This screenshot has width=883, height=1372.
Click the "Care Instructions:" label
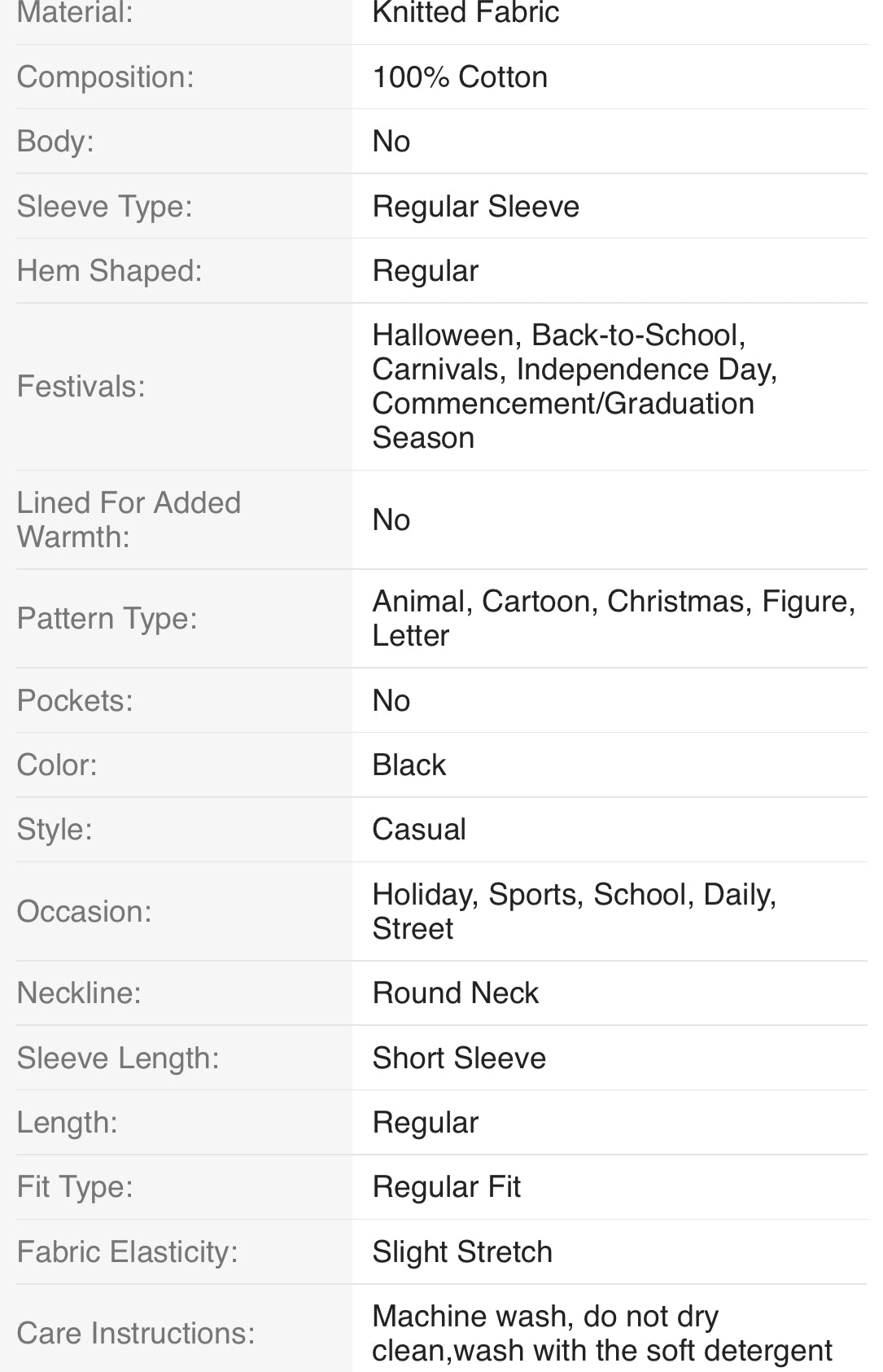135,1334
